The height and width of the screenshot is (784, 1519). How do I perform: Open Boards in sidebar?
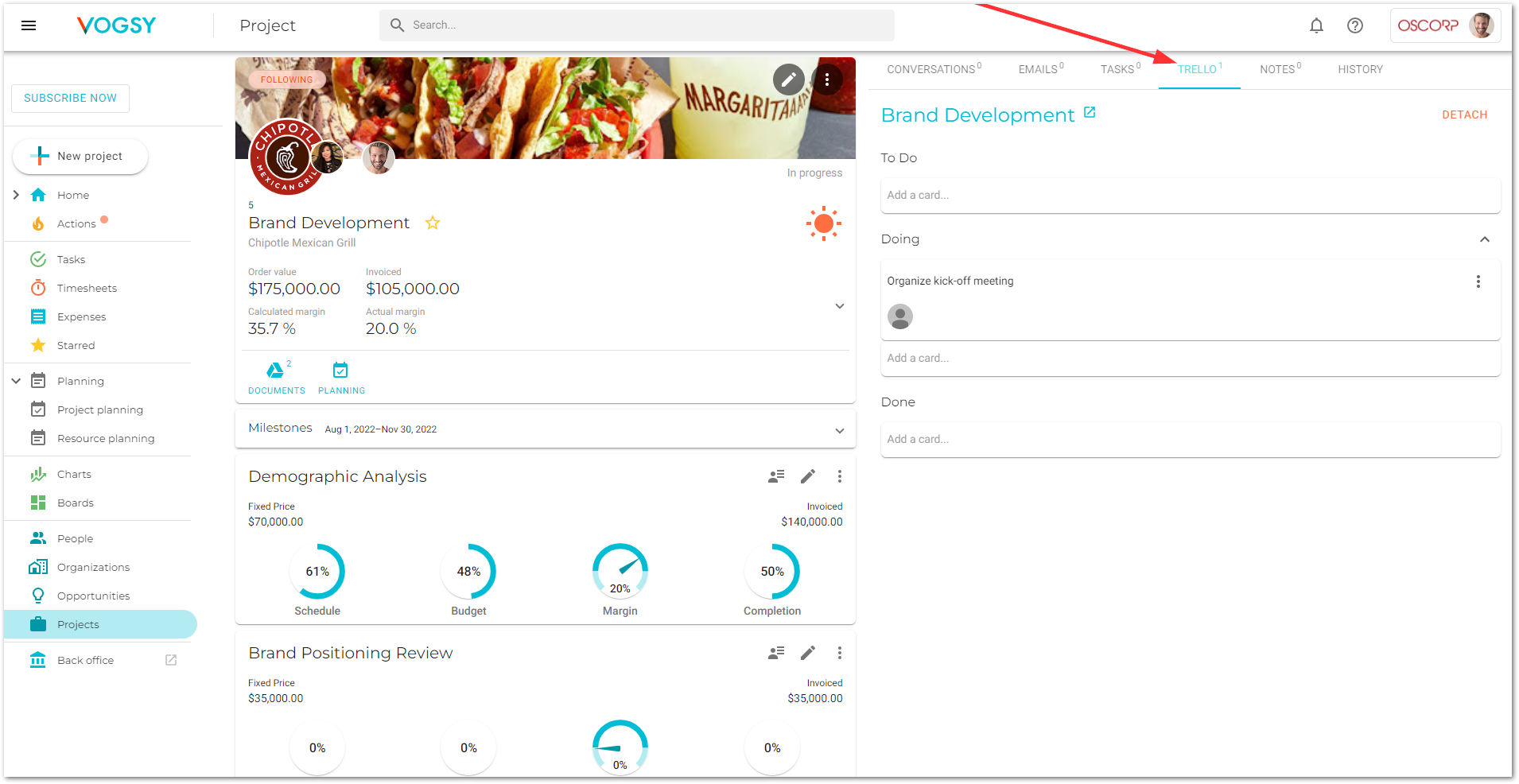(x=75, y=503)
